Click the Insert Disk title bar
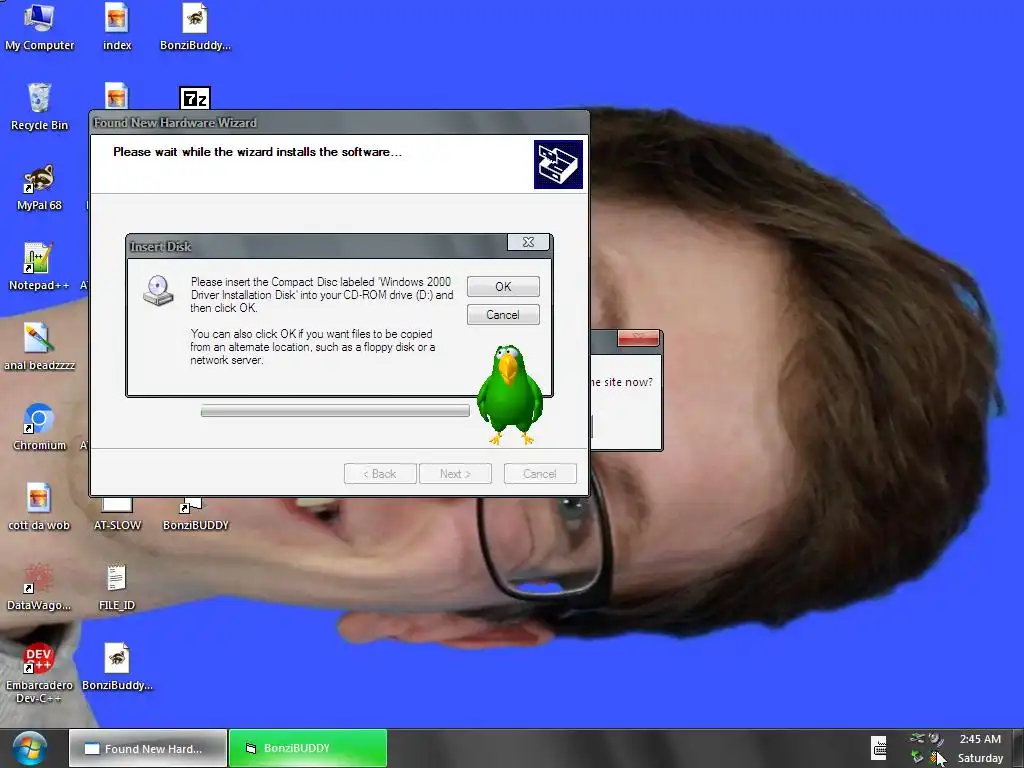Viewport: 1024px width, 768px height. coord(317,246)
